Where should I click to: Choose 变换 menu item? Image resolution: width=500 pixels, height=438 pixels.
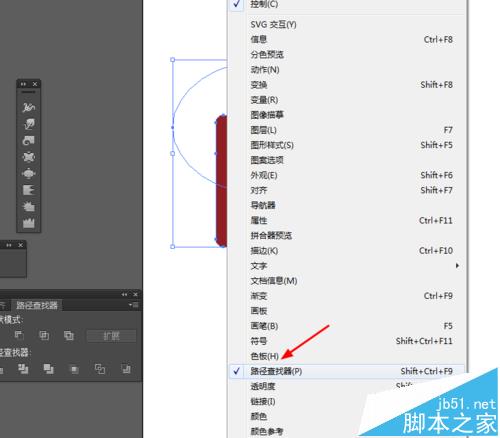click(347, 85)
